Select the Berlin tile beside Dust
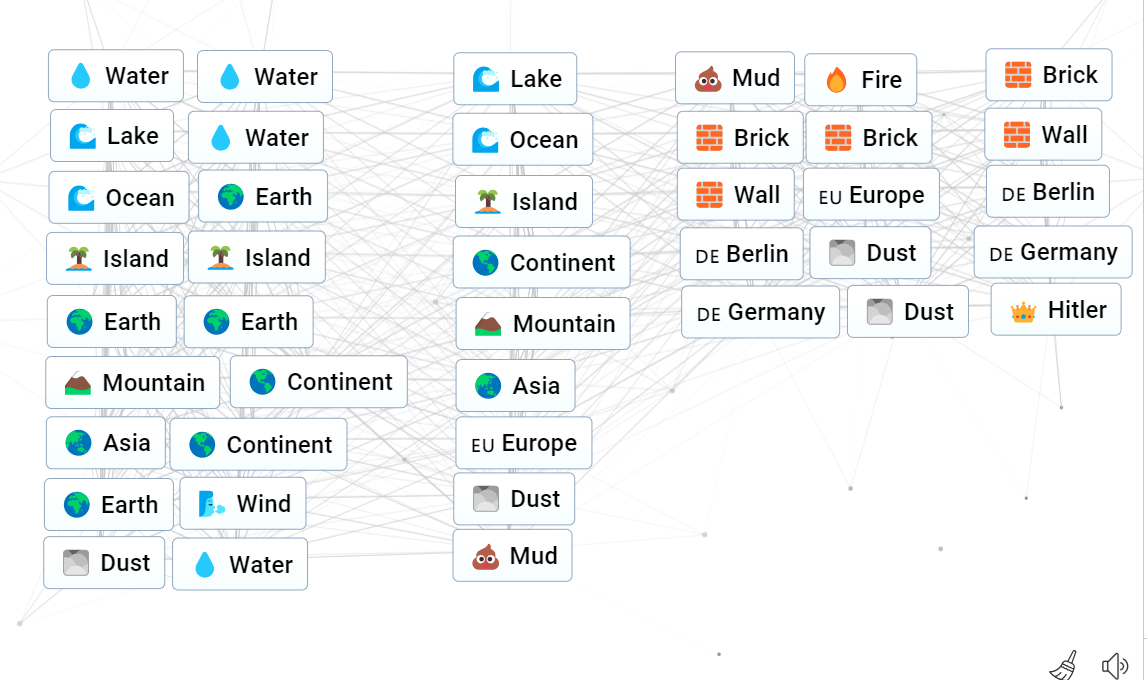This screenshot has width=1147, height=680. pos(742,254)
